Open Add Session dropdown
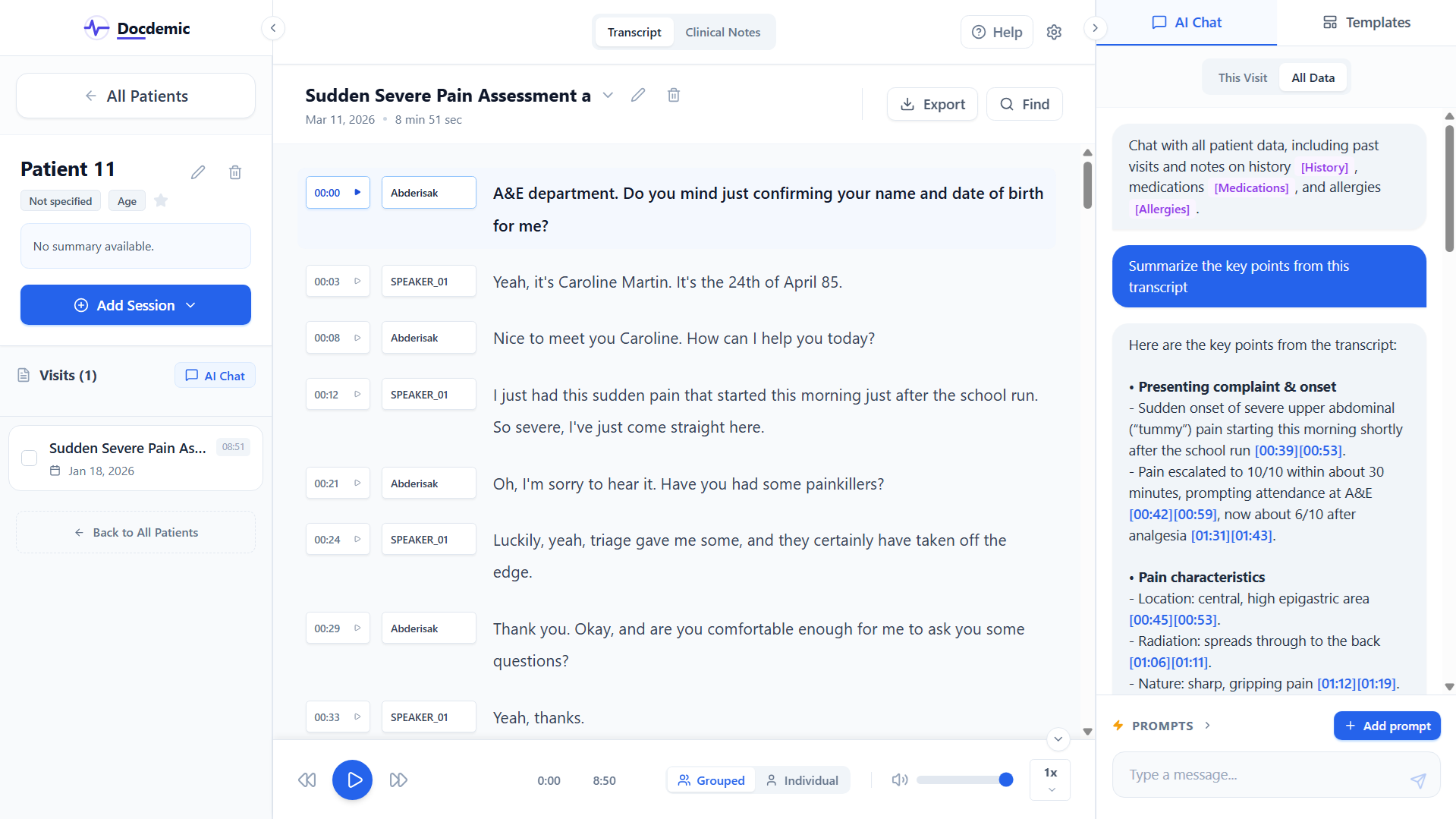Screen dimensions: 1456x819 point(136,305)
